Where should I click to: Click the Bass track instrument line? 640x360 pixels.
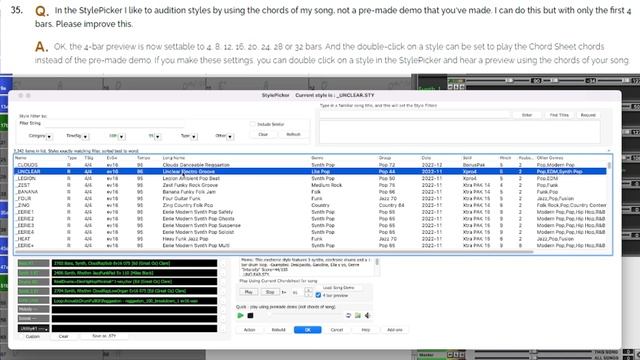point(134,263)
